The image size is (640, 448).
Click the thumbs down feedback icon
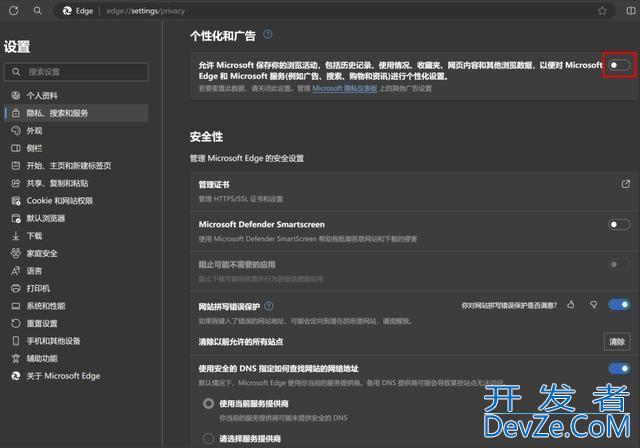(x=593, y=305)
